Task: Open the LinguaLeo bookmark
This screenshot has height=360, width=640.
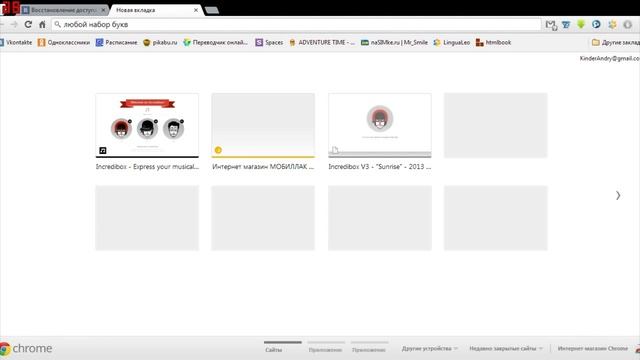Action: click(x=452, y=42)
